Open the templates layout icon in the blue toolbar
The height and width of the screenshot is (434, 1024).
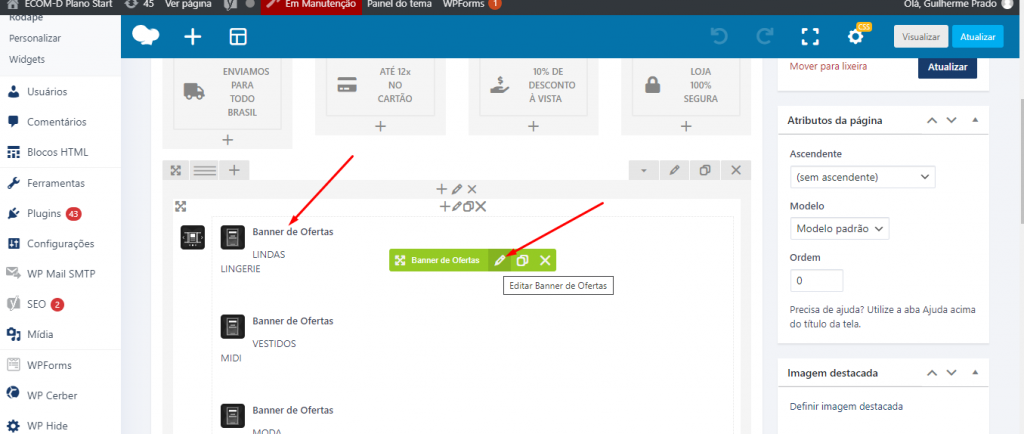pos(238,37)
